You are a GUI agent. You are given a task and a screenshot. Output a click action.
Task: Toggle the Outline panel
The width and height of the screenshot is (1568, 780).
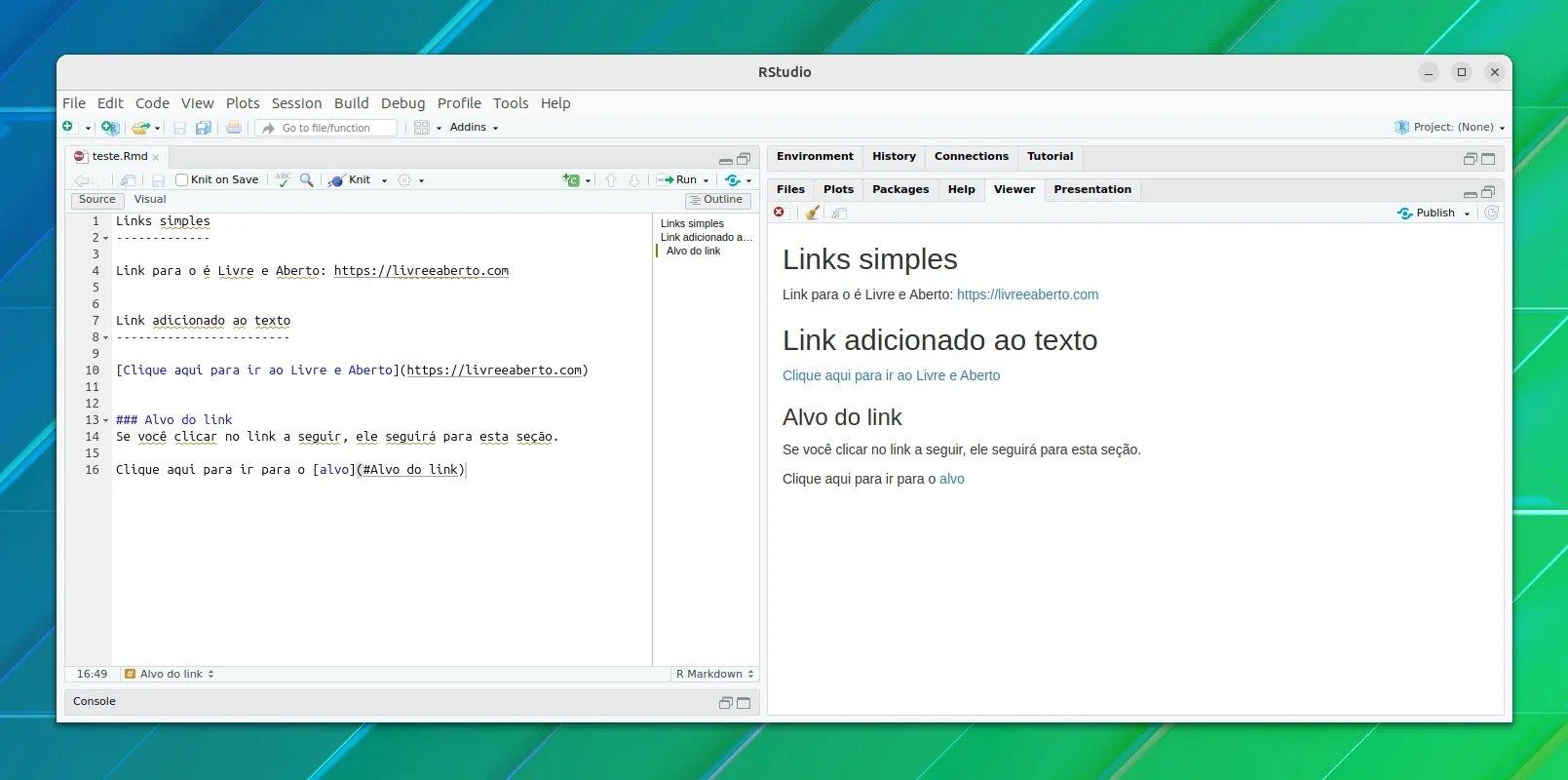point(718,200)
